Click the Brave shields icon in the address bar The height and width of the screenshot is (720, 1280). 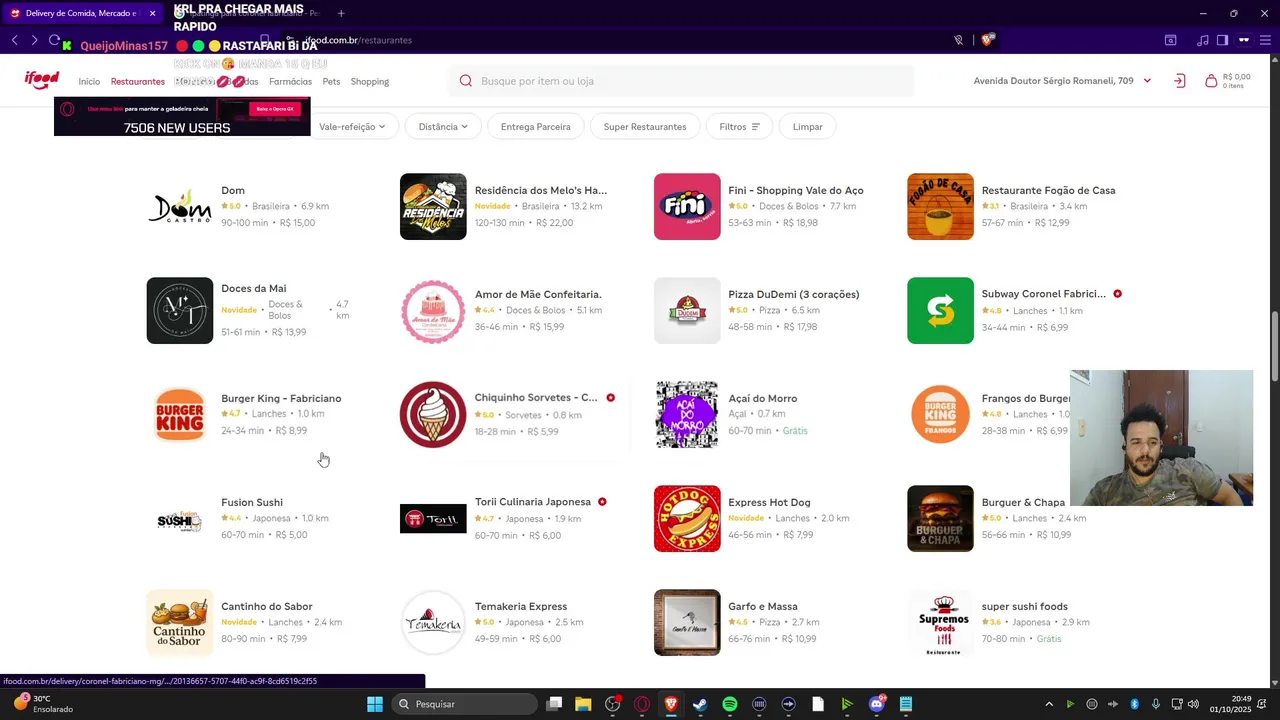988,40
